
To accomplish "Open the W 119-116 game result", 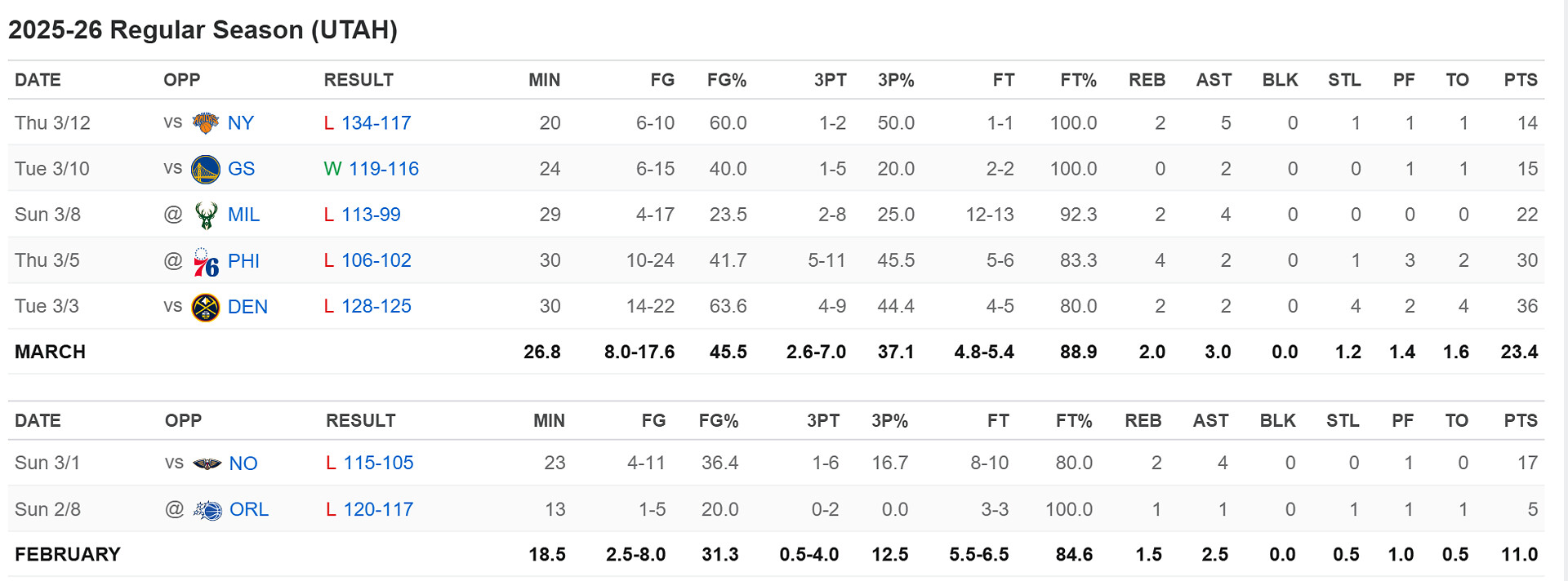I will pyautogui.click(x=384, y=169).
